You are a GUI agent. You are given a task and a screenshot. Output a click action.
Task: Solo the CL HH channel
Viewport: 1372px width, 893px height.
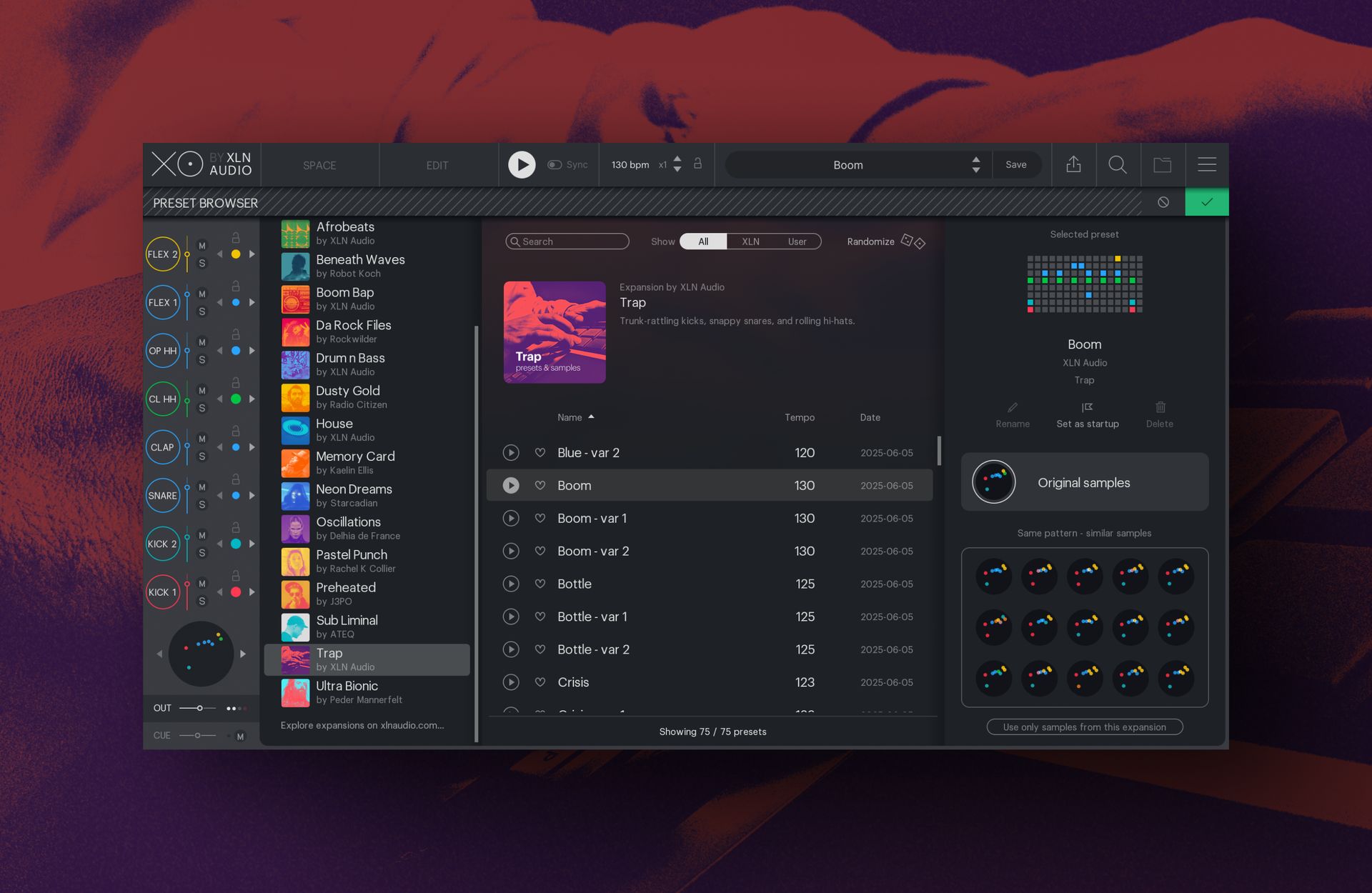coord(202,408)
